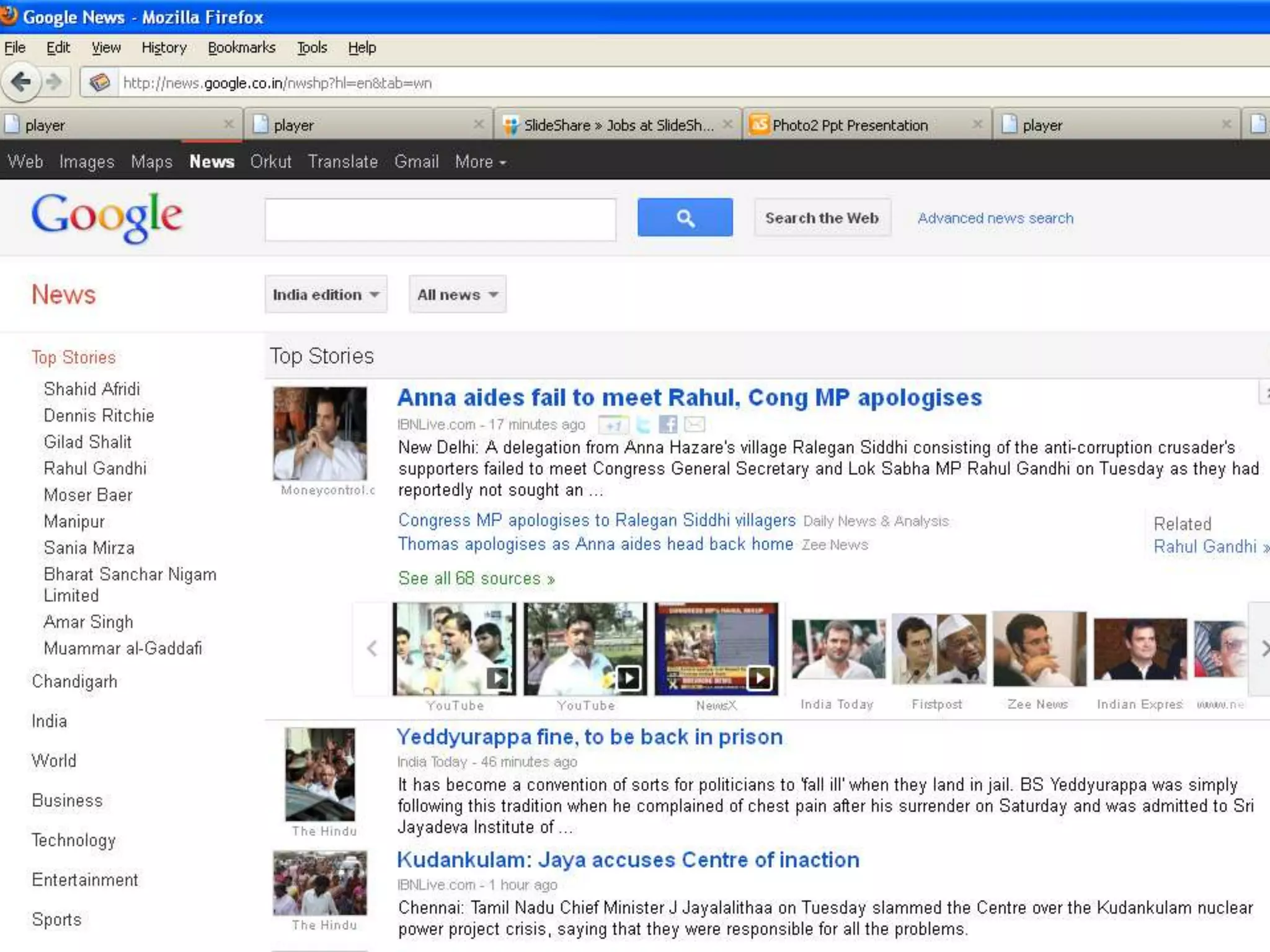Click the site identity icon in address bar

click(x=99, y=82)
